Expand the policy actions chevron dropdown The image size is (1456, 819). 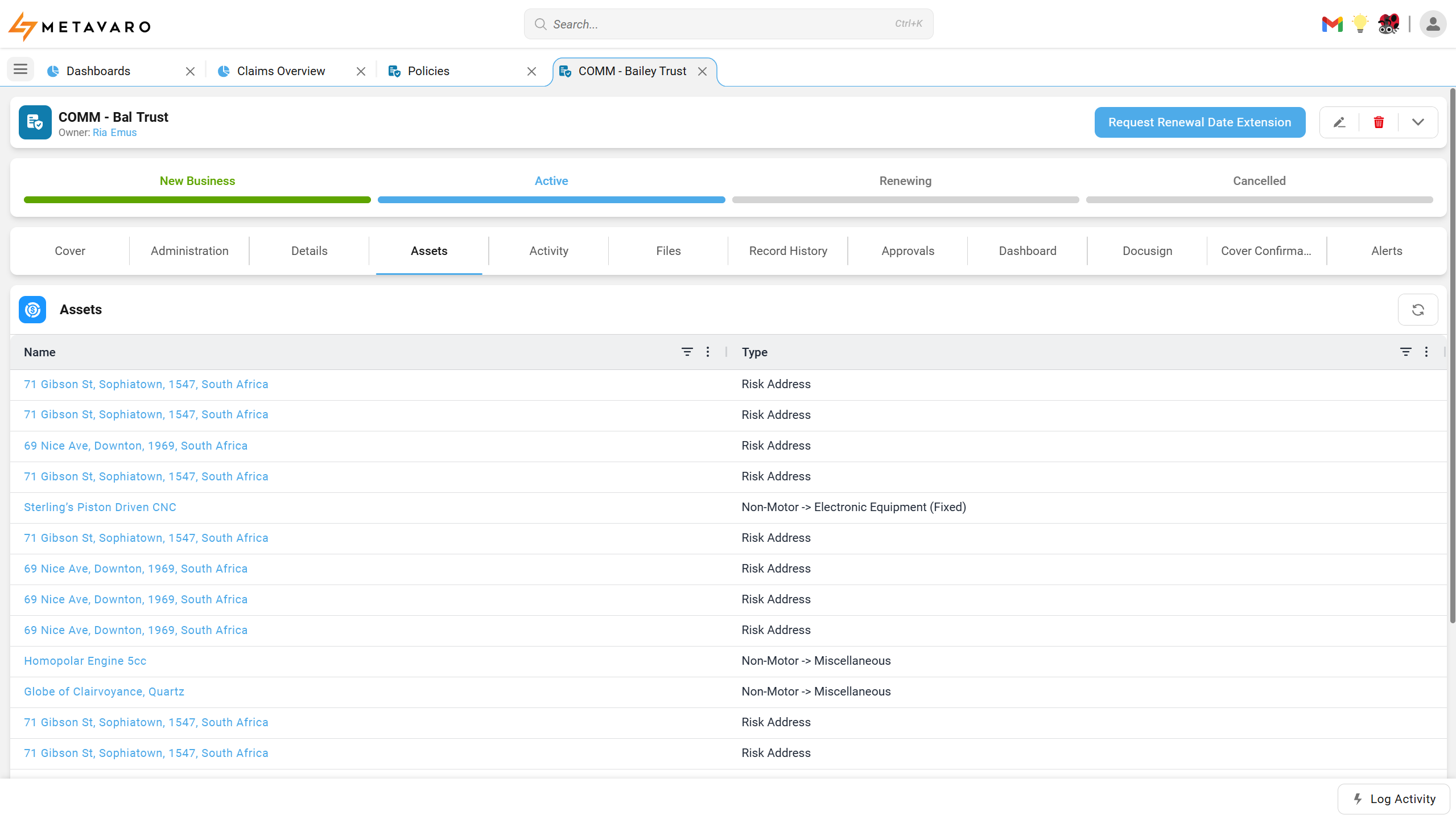tap(1418, 122)
